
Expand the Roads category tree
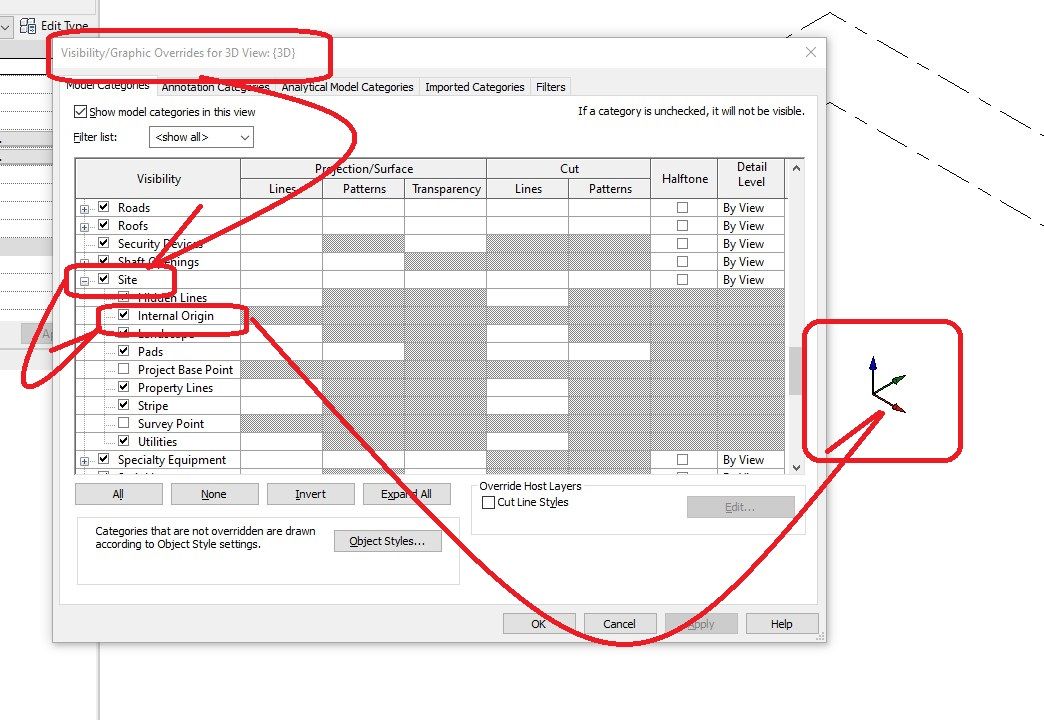point(84,207)
